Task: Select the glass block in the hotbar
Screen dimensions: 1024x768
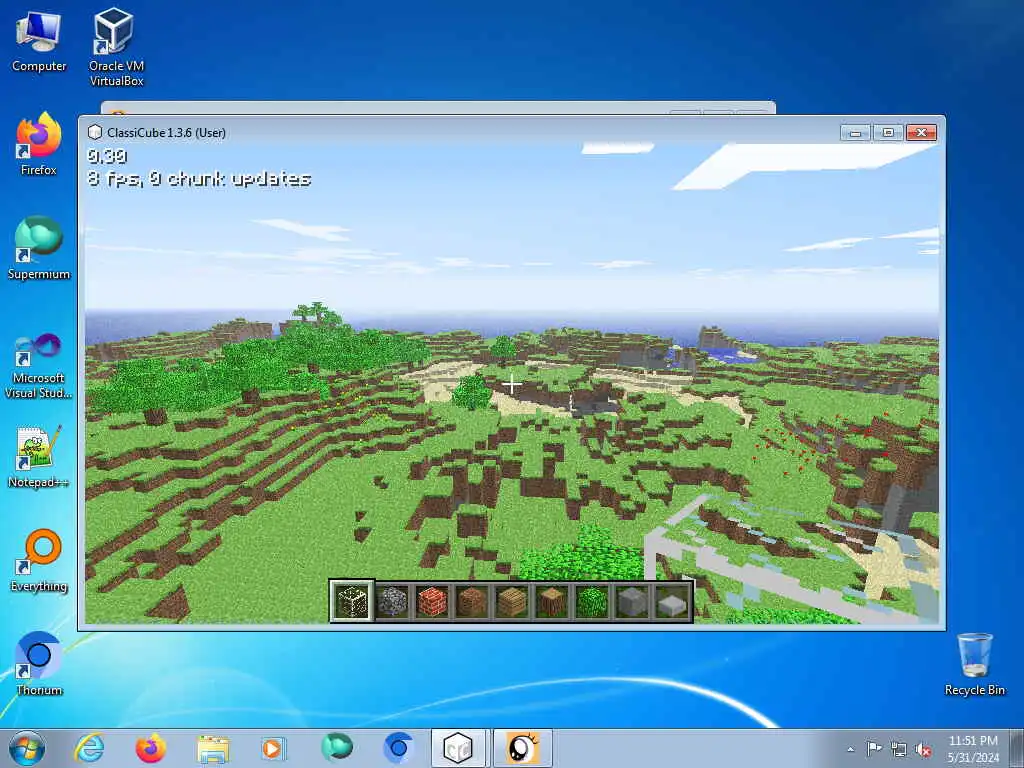Action: (x=352, y=601)
